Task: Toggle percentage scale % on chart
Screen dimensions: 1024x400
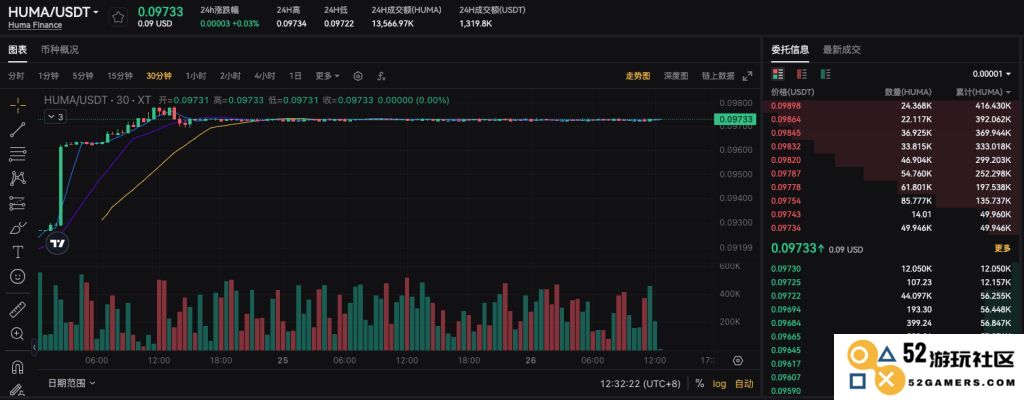Action: tap(700, 384)
